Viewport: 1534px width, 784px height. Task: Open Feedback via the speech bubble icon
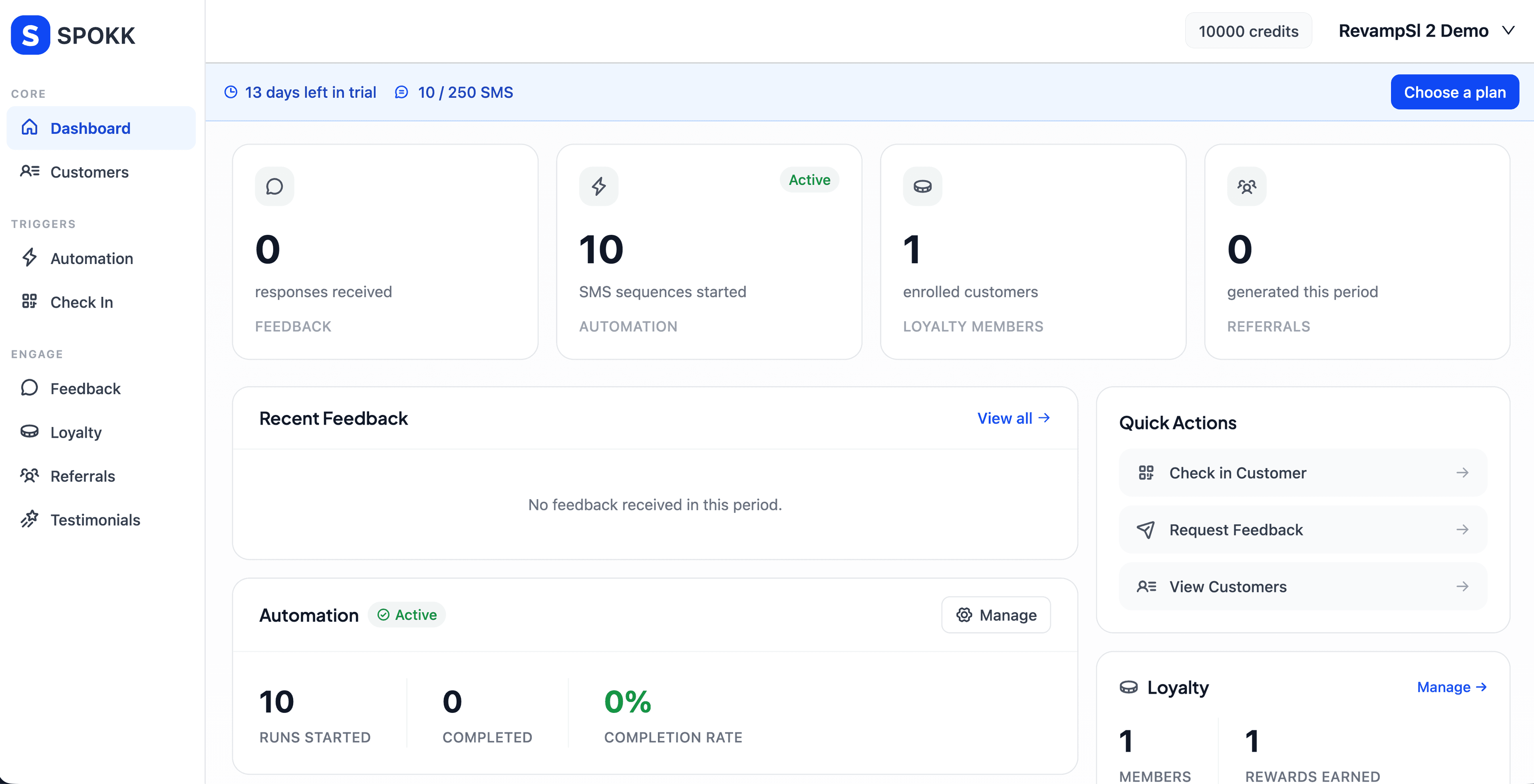(x=30, y=387)
